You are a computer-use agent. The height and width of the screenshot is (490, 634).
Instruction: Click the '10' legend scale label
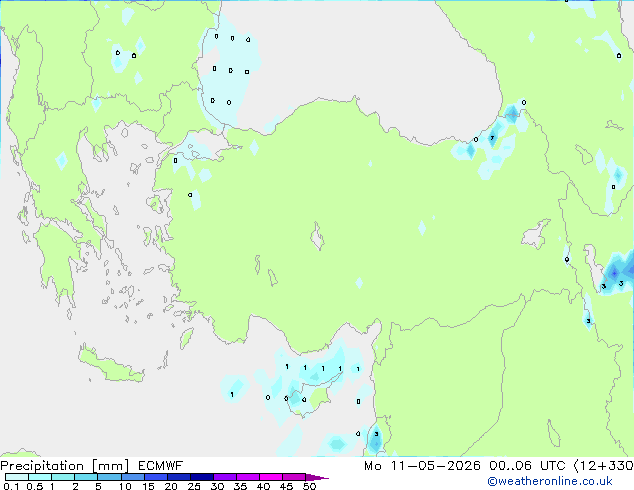point(125,486)
